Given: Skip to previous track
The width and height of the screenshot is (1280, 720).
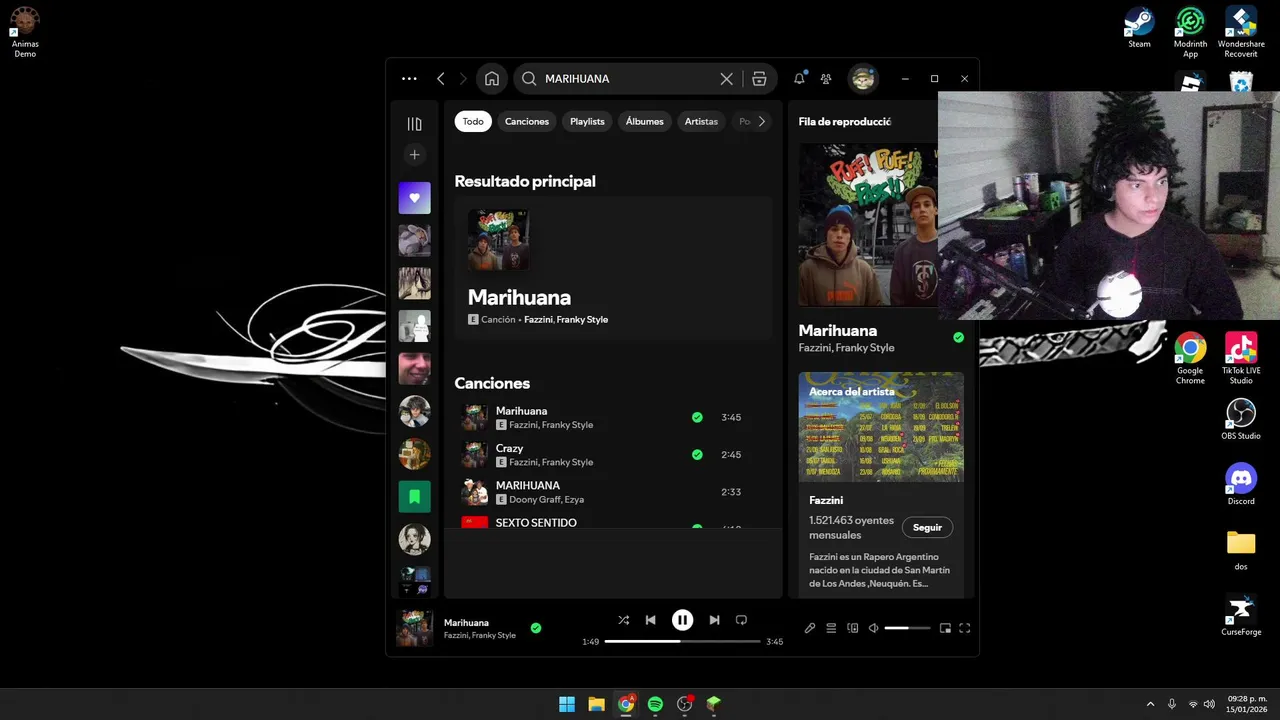Looking at the screenshot, I should 651,620.
